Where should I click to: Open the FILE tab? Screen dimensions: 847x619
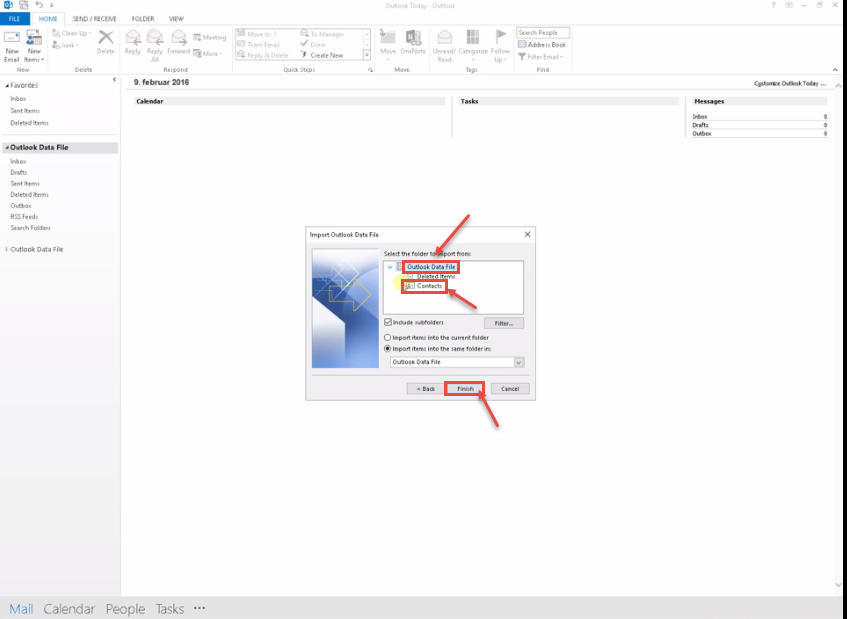pos(16,19)
